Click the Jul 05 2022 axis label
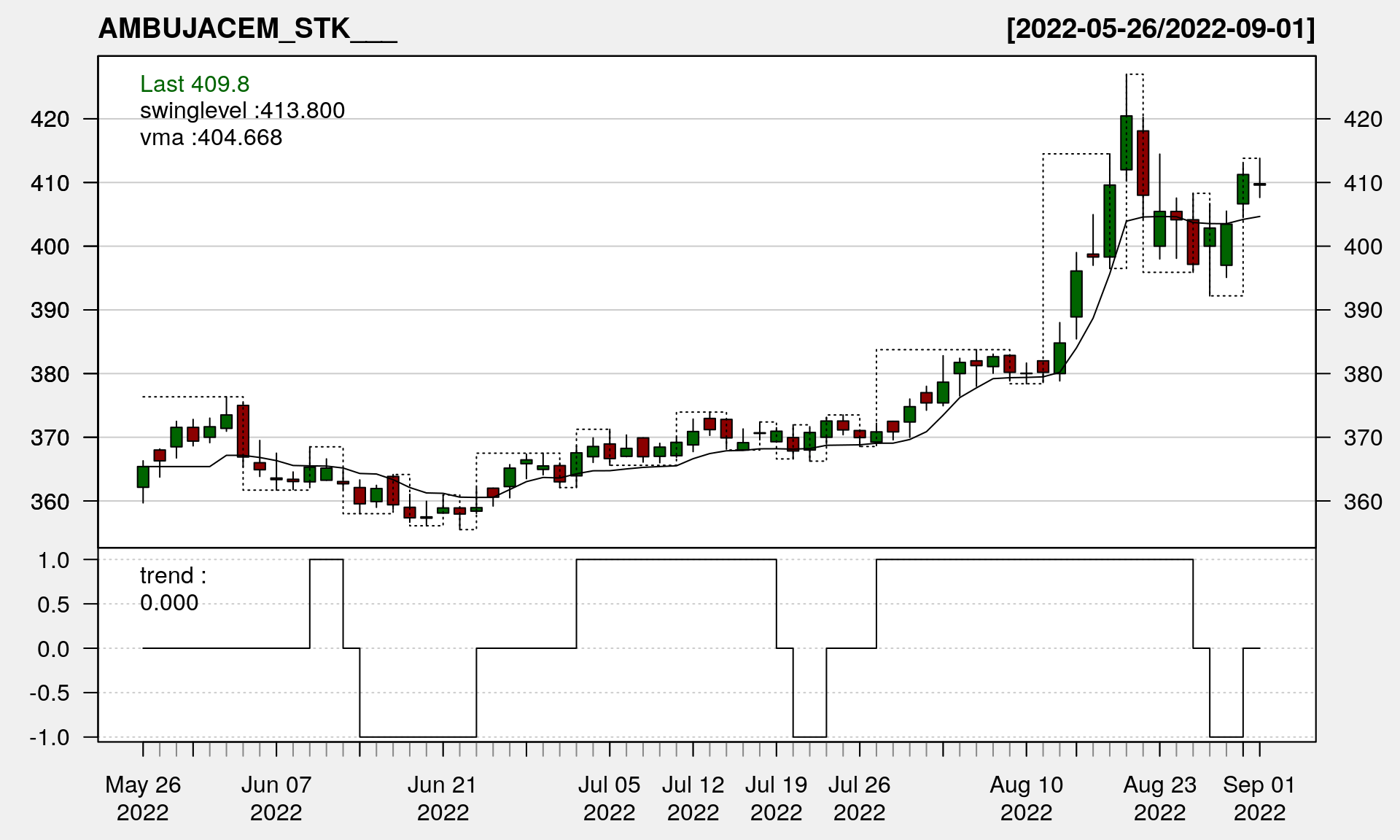The image size is (1400, 840). [609, 798]
